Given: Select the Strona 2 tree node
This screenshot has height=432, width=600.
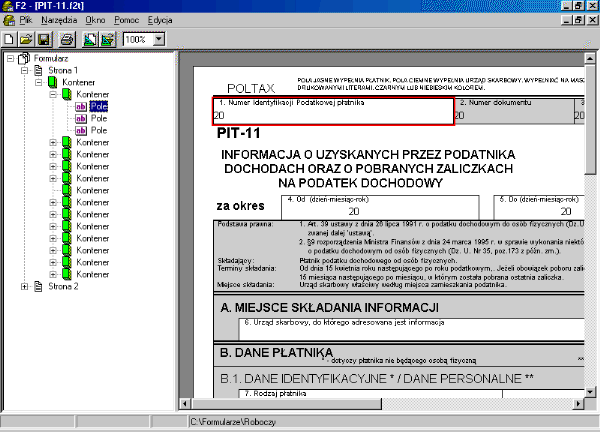Looking at the screenshot, I should coord(63,286).
